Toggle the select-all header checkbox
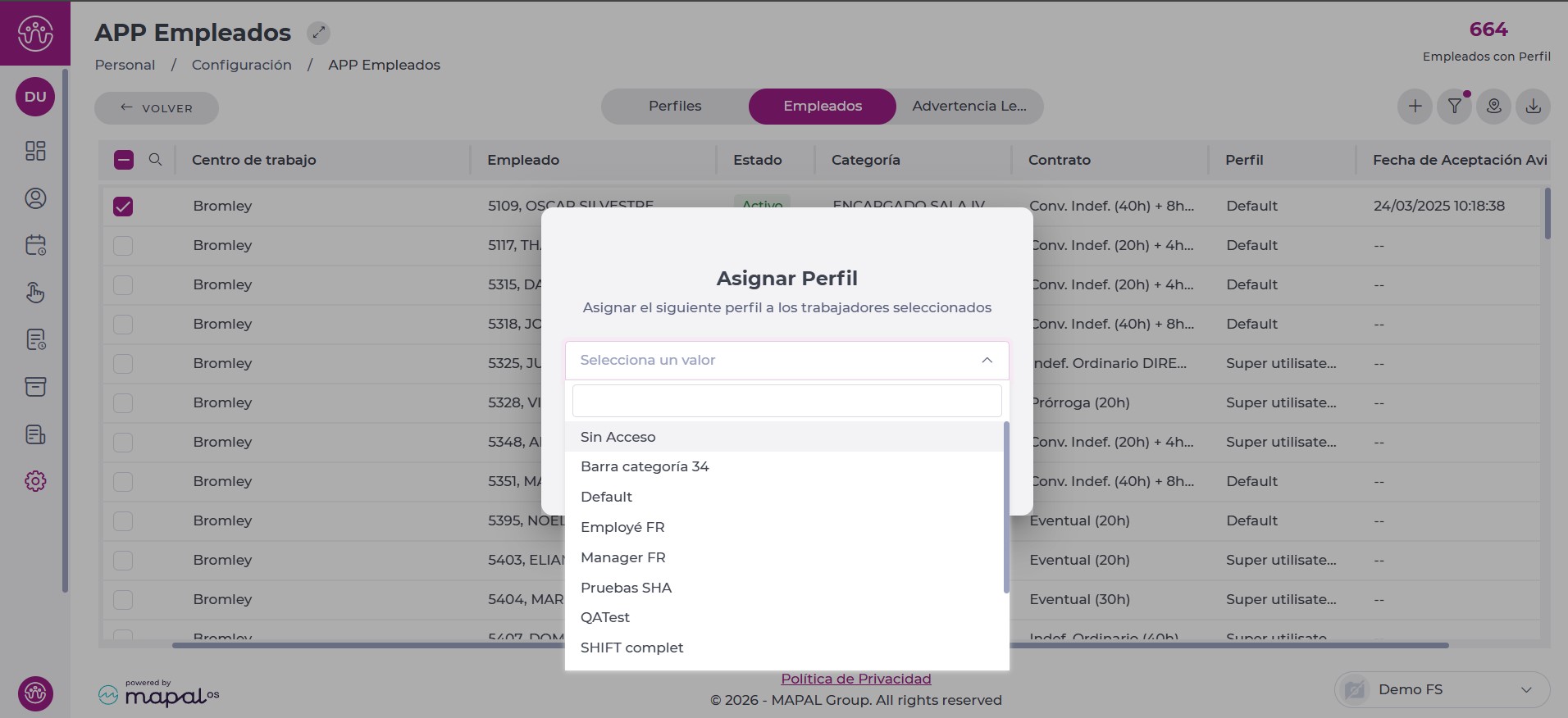Screen dimensions: 1568x718 tap(123, 160)
